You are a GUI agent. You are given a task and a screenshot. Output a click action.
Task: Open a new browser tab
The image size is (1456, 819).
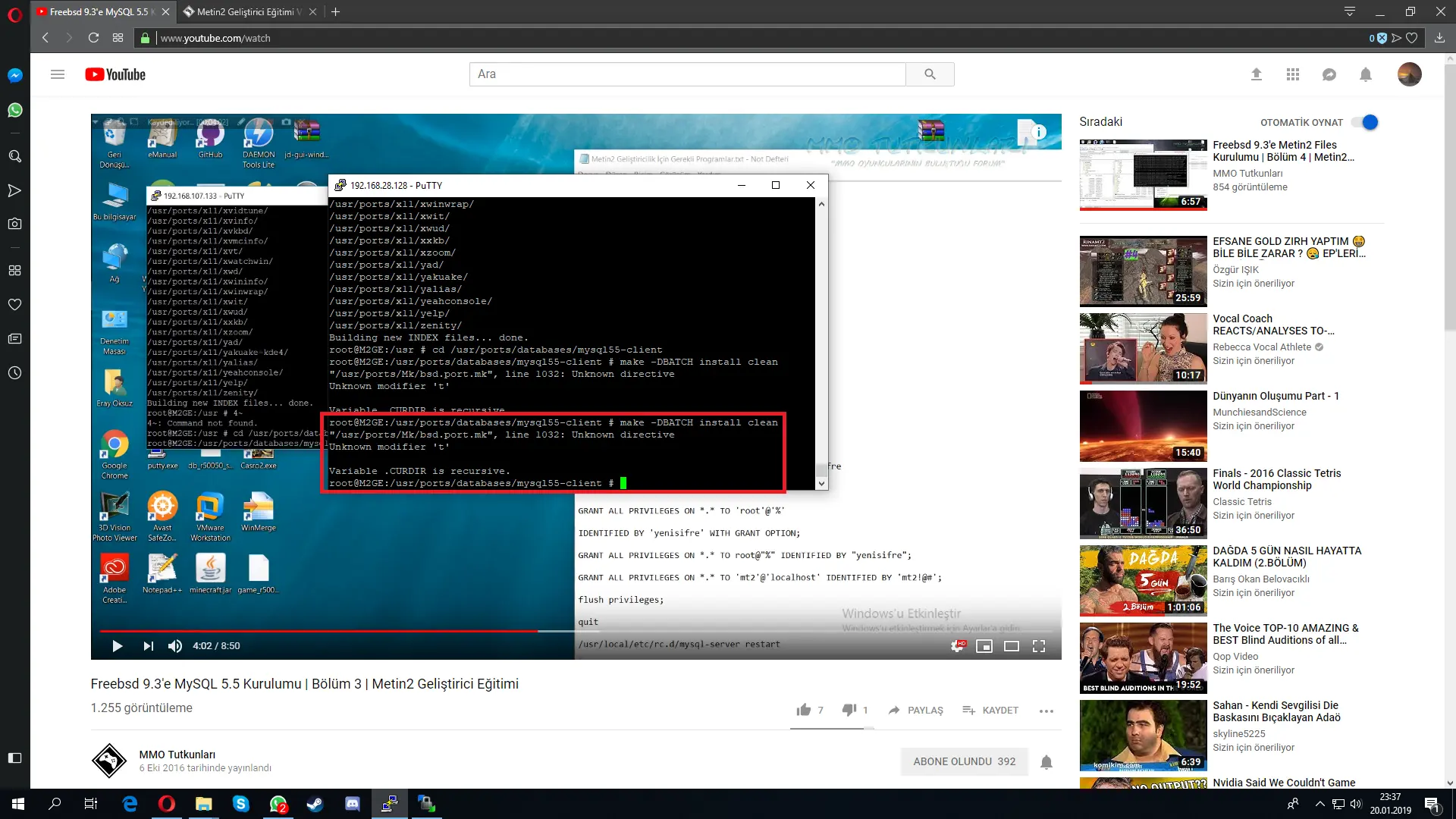coord(335,12)
